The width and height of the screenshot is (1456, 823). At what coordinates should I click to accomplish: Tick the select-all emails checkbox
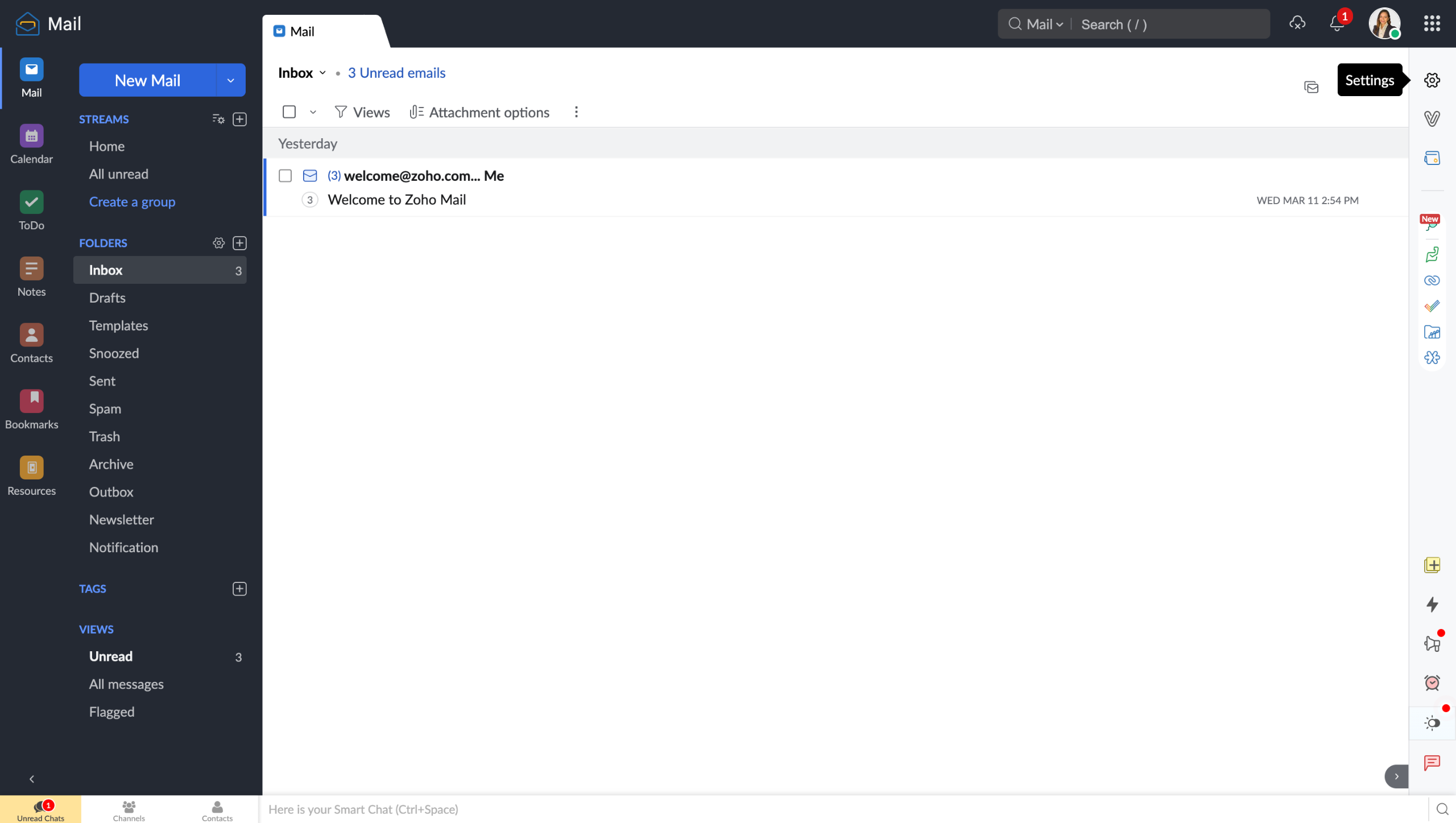pos(289,112)
